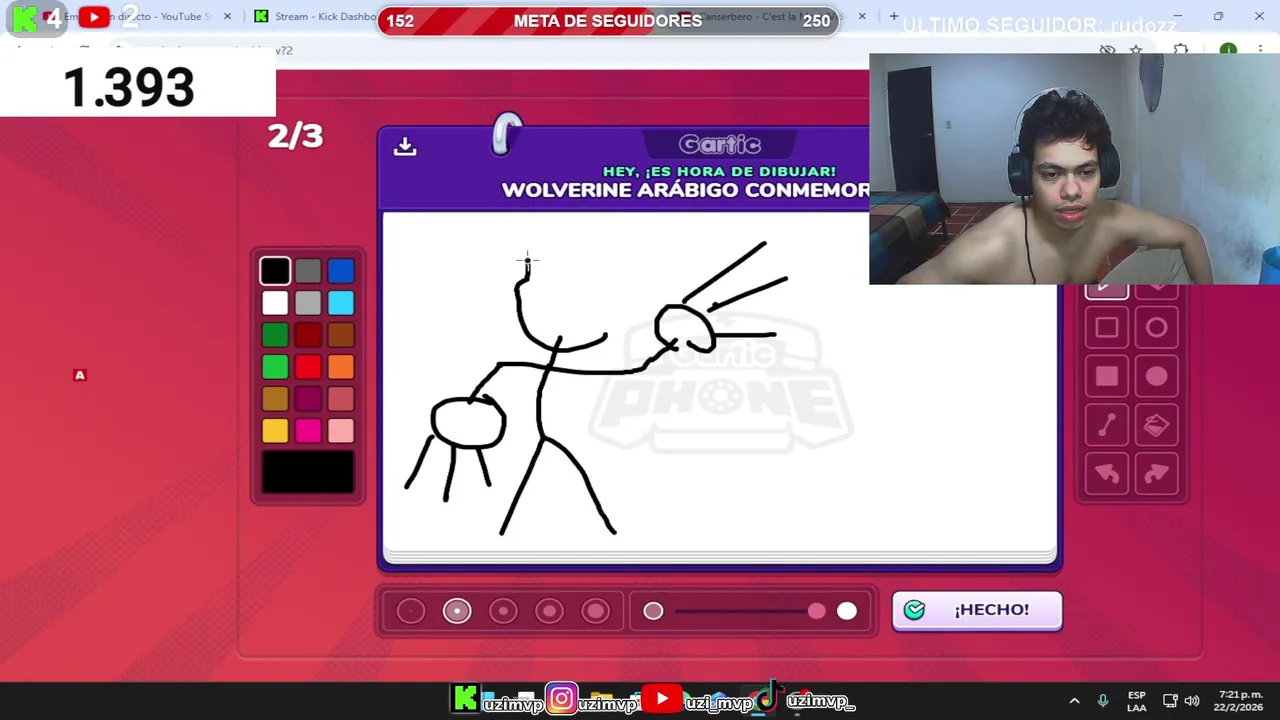Pick the dark red color swatch
This screenshot has height=720, width=1280.
pos(308,335)
